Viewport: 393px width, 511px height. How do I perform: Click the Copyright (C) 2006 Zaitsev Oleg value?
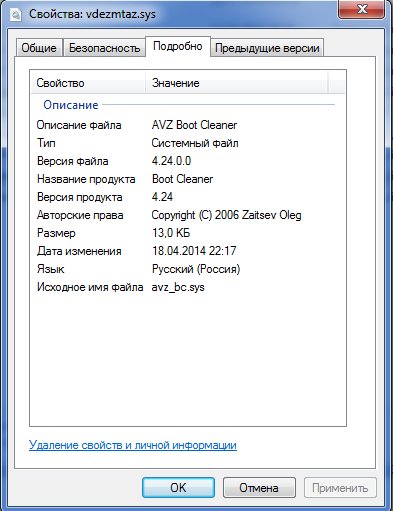coord(226,215)
